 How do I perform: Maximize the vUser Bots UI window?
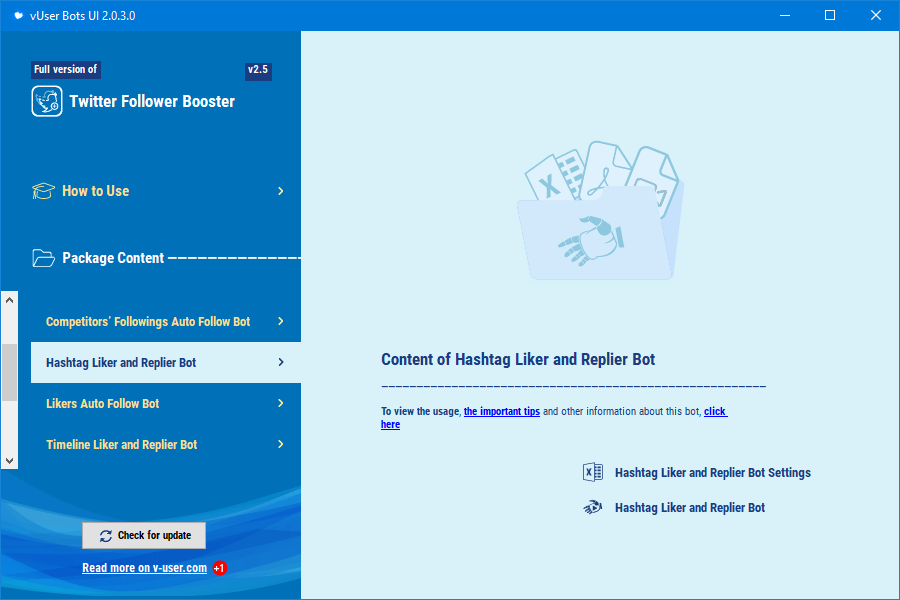point(830,16)
